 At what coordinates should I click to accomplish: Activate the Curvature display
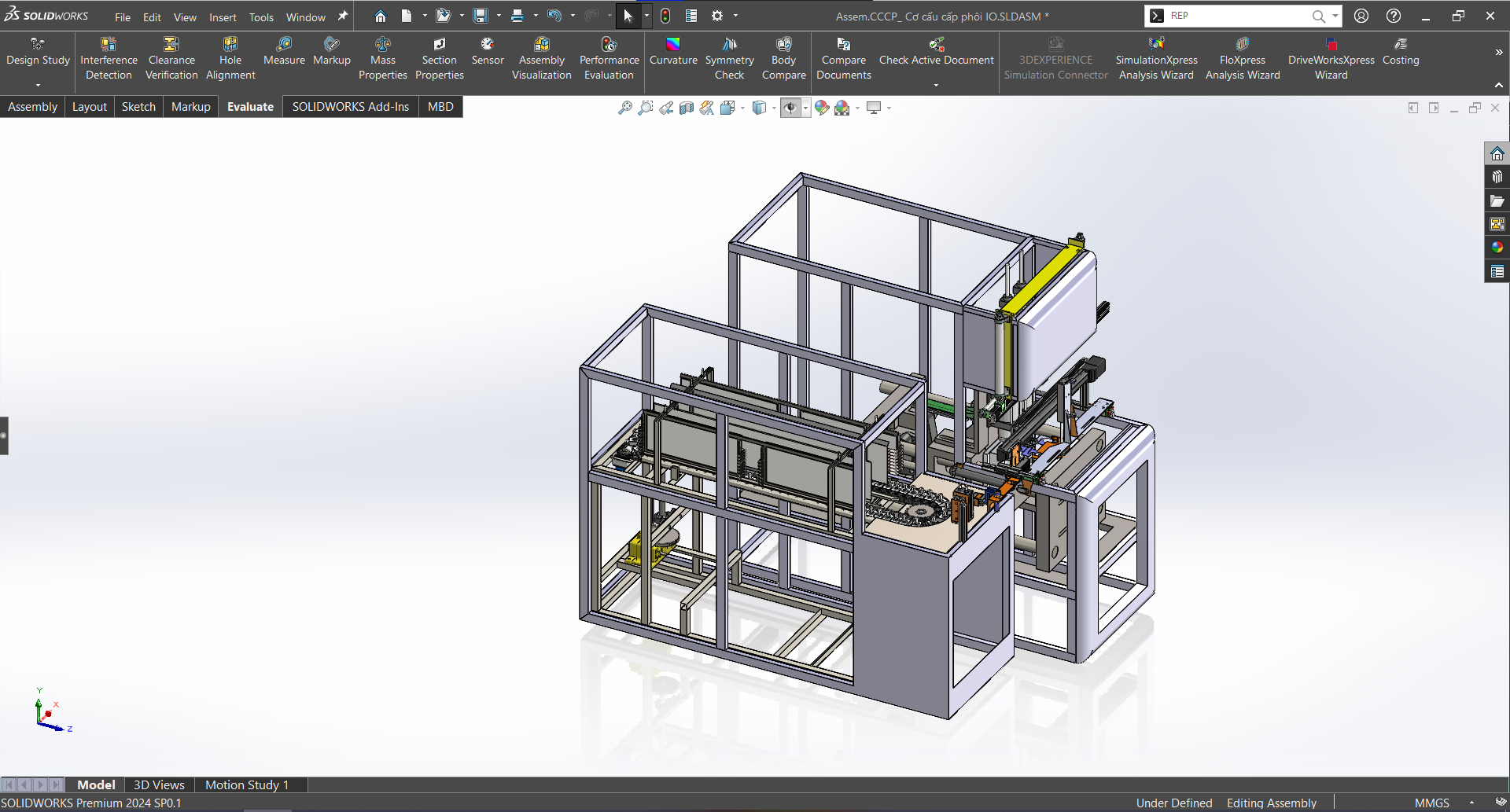(673, 52)
